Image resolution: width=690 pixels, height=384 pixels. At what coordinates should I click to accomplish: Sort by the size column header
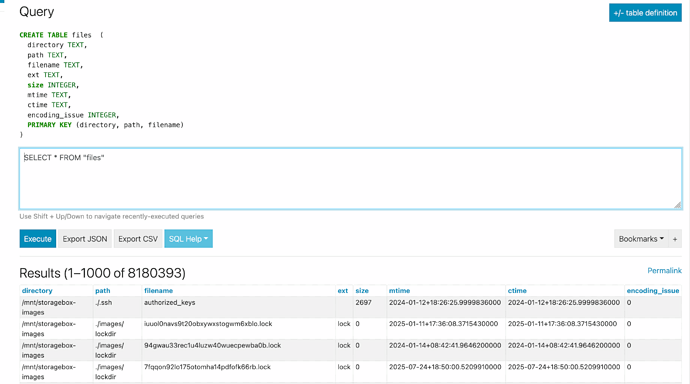point(362,290)
